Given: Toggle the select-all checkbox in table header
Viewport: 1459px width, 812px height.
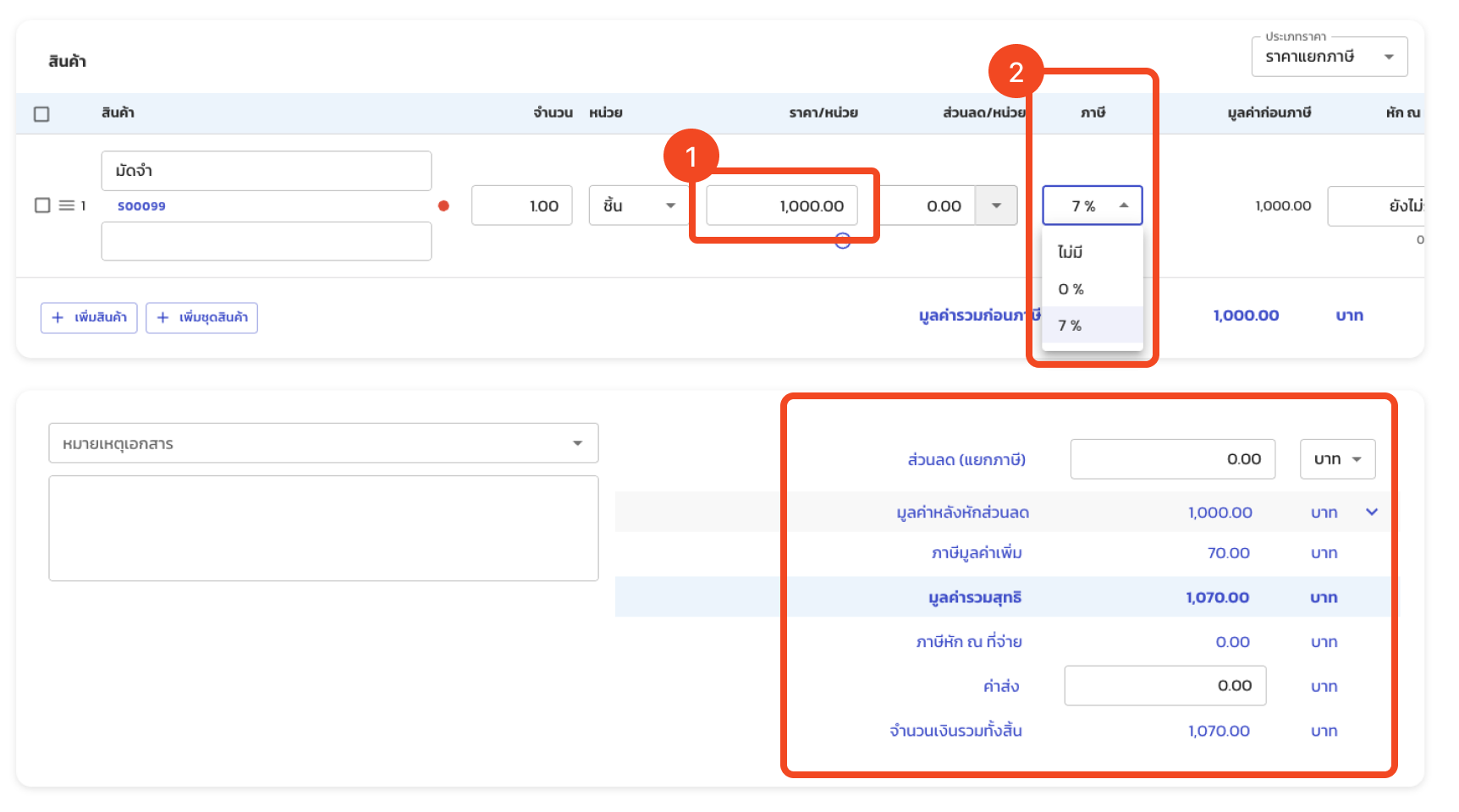Looking at the screenshot, I should coord(41,114).
